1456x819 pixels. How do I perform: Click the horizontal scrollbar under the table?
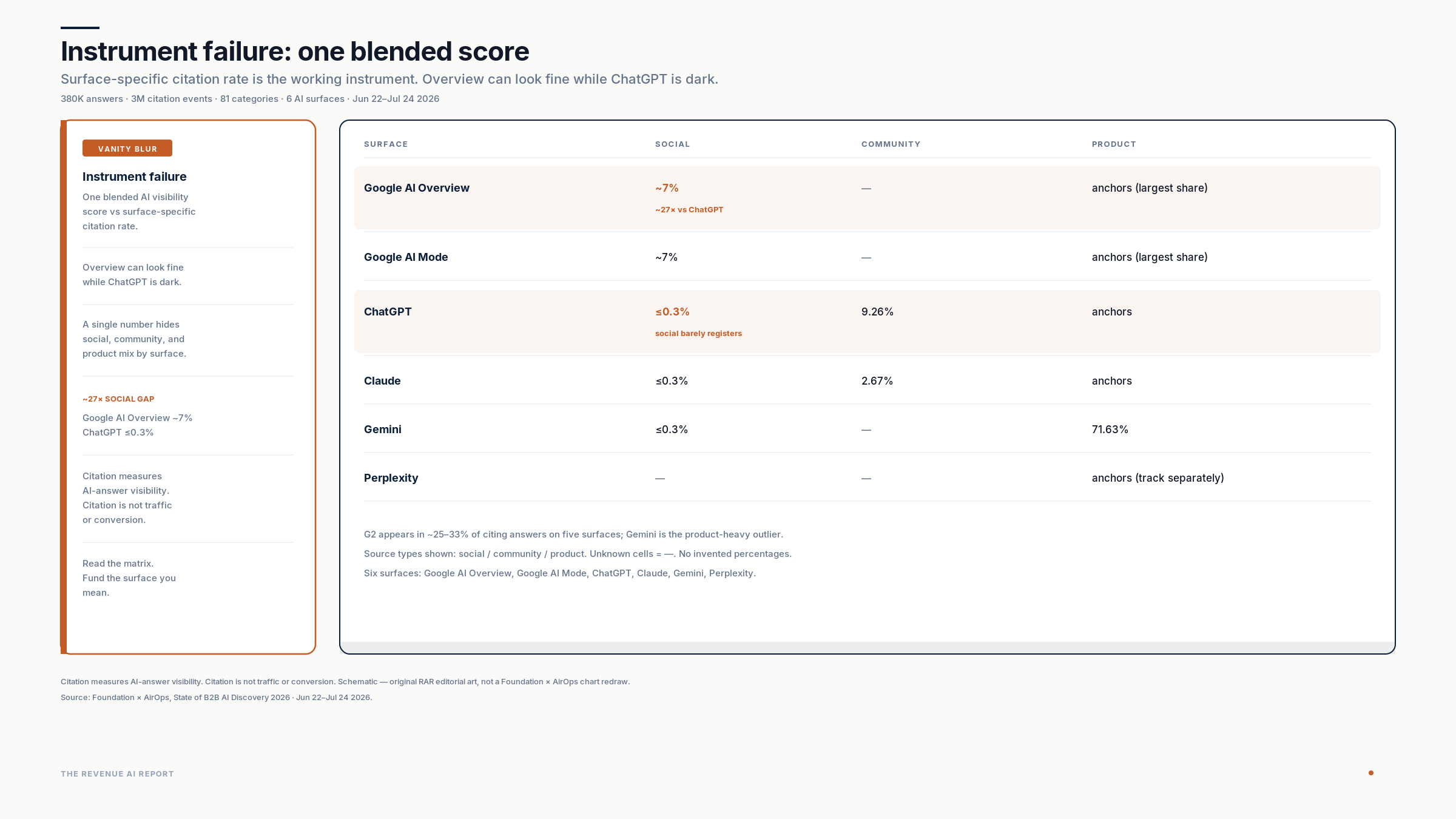pyautogui.click(x=868, y=647)
